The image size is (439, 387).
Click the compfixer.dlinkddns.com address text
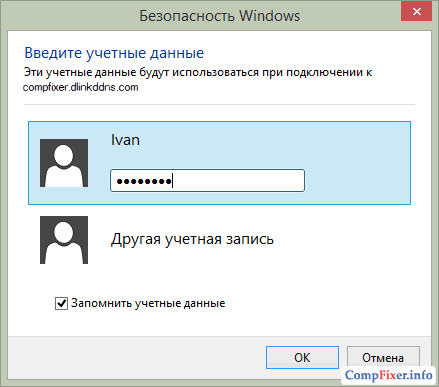pyautogui.click(x=80, y=87)
